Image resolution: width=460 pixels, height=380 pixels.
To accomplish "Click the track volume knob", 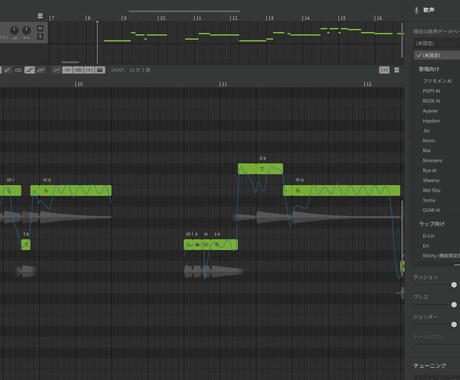I will 14,30.
